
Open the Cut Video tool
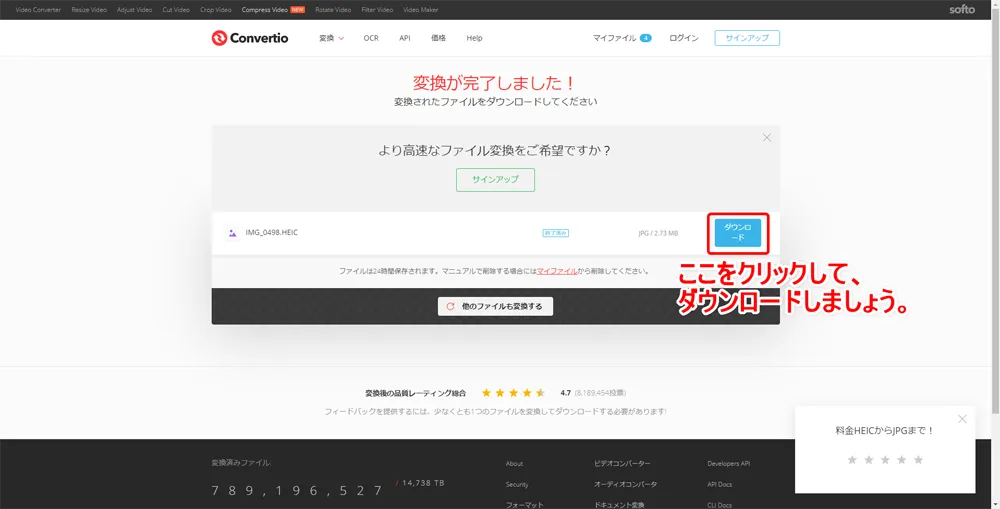point(176,10)
